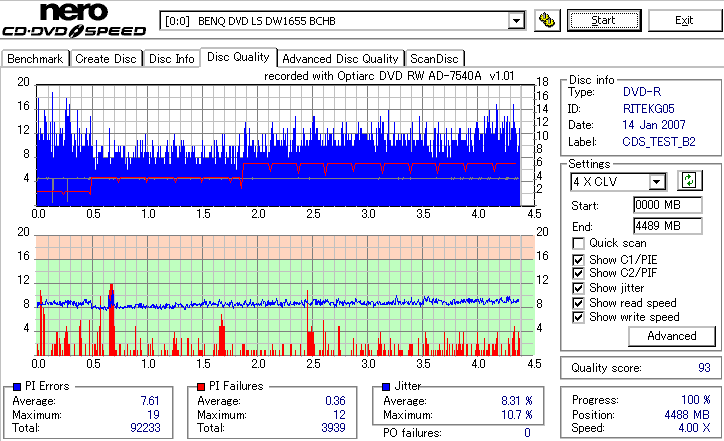The image size is (724, 441).
Task: Expand the 4 X CLV speed dropdown
Action: tap(656, 181)
